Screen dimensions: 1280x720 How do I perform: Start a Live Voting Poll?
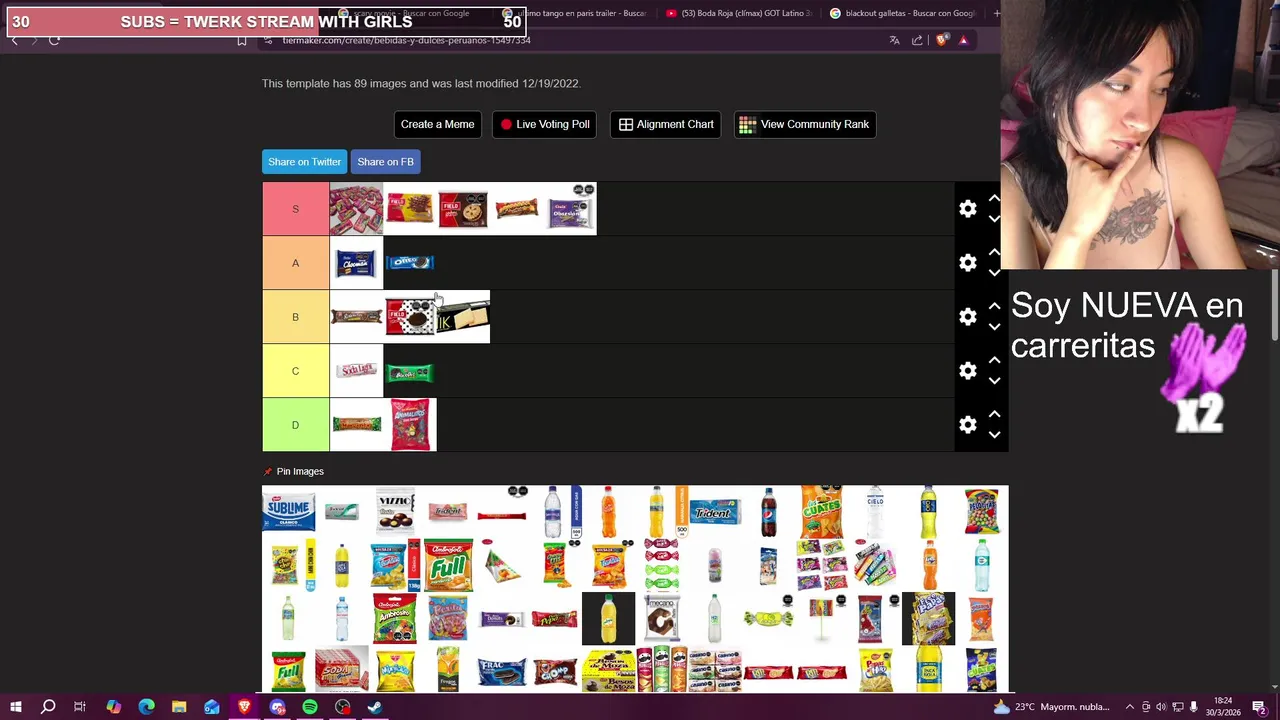545,124
